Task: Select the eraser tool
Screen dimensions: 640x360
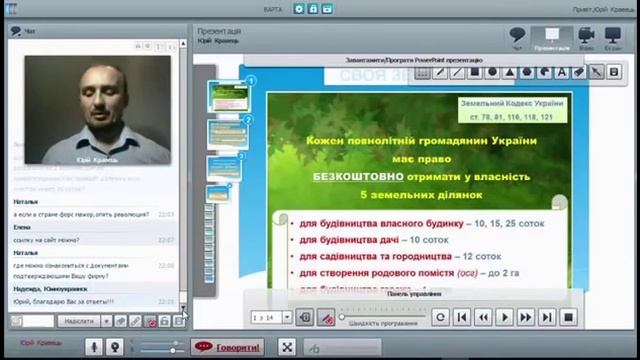Action: coord(579,73)
